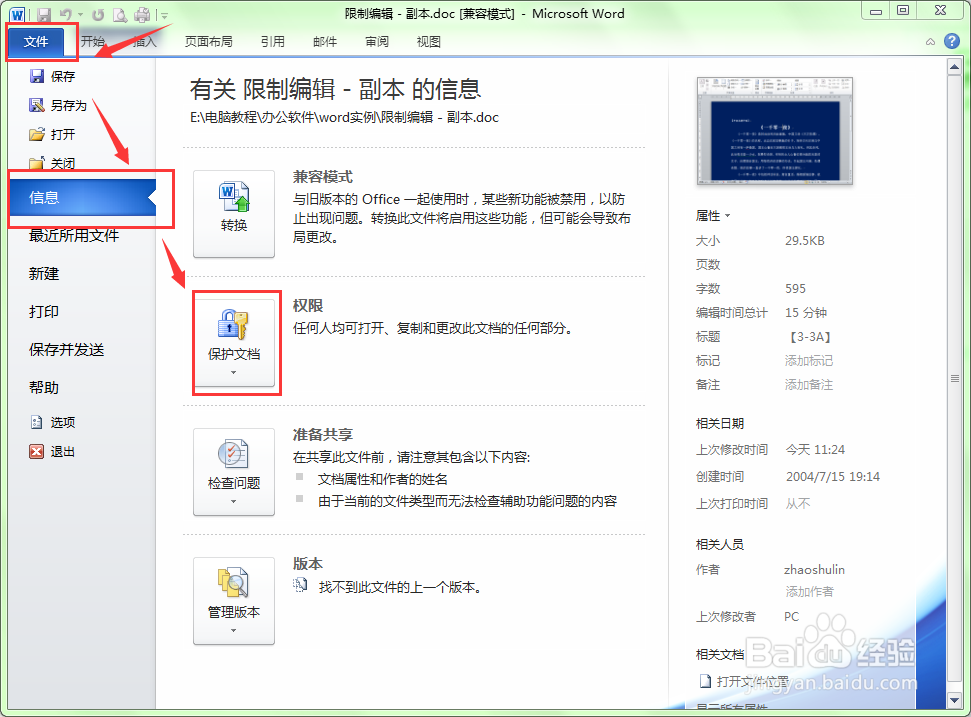The image size is (971, 717).
Task: Select 信息 in the backstage menu
Action: coord(82,198)
